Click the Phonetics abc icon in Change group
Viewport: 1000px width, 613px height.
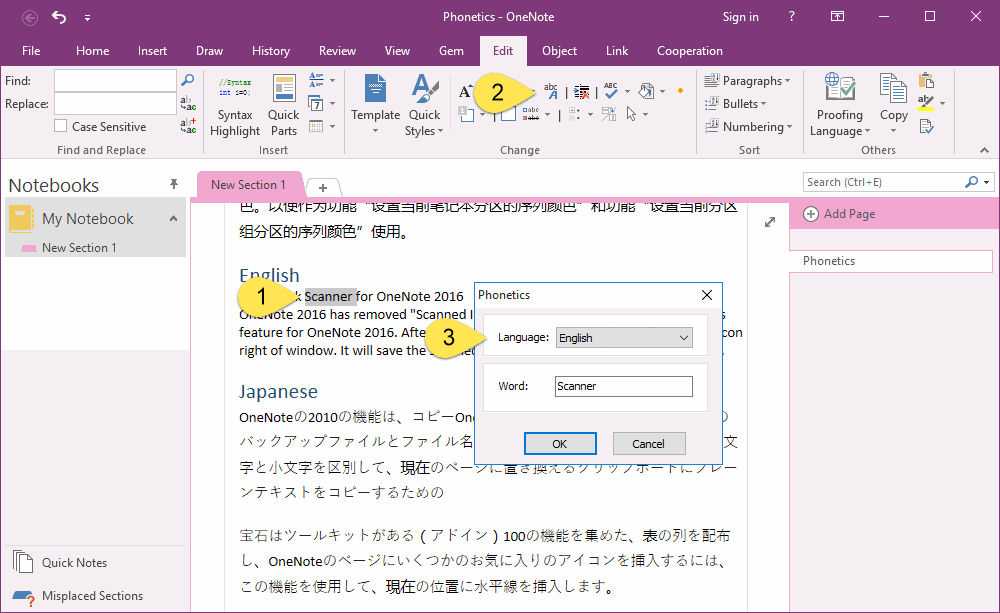pos(551,91)
